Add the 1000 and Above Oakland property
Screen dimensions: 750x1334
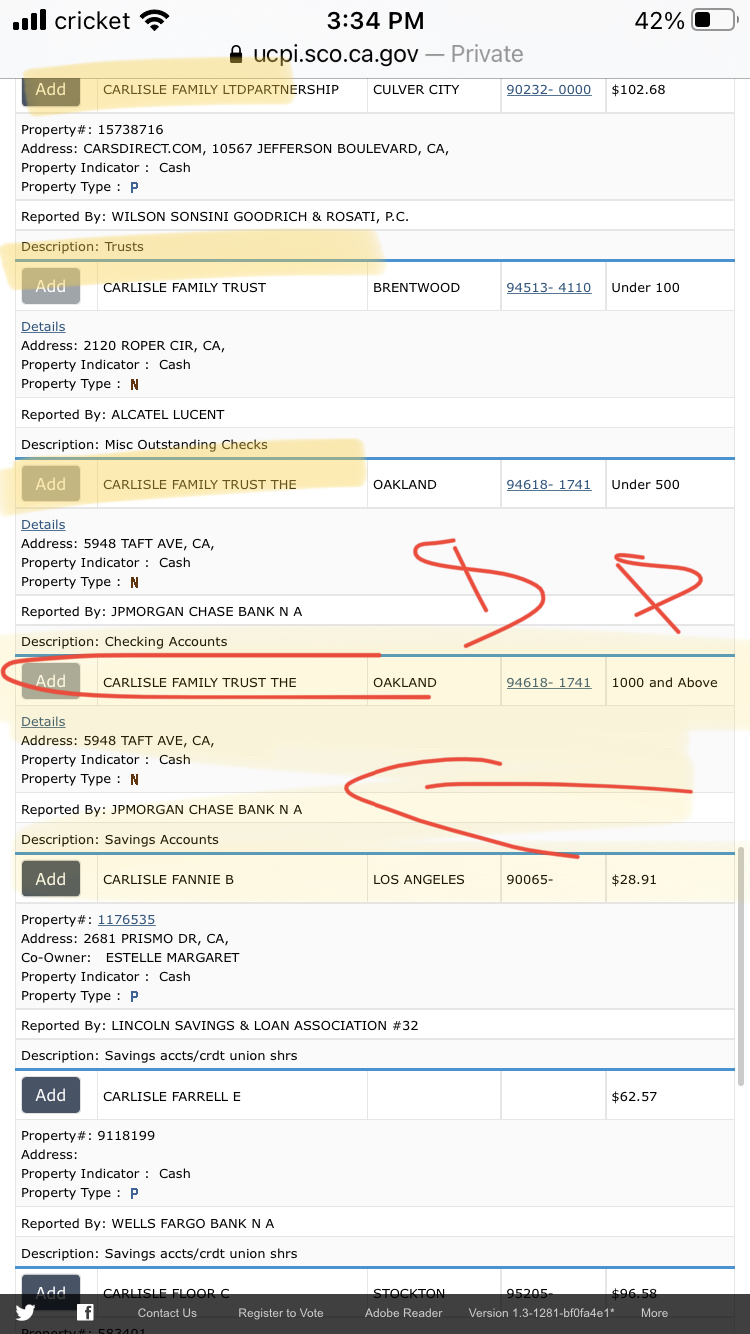point(51,681)
